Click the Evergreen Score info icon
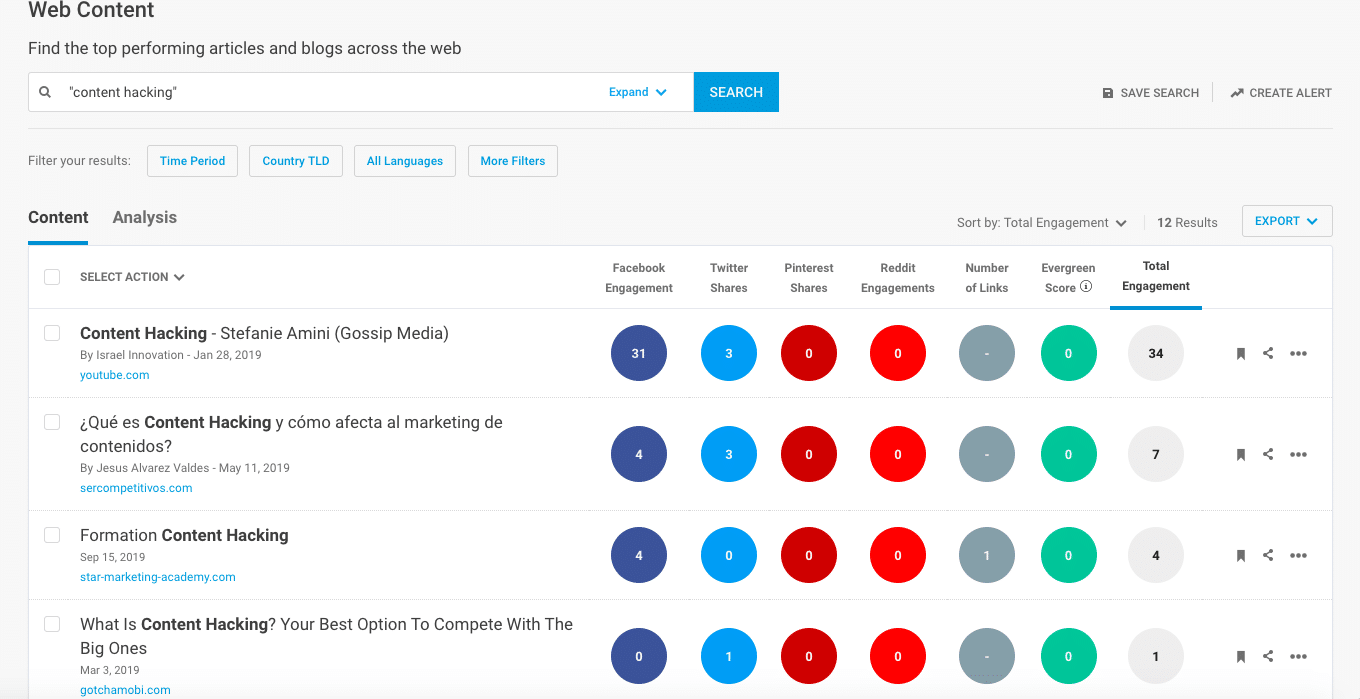This screenshot has height=699, width=1360. click(x=1086, y=287)
